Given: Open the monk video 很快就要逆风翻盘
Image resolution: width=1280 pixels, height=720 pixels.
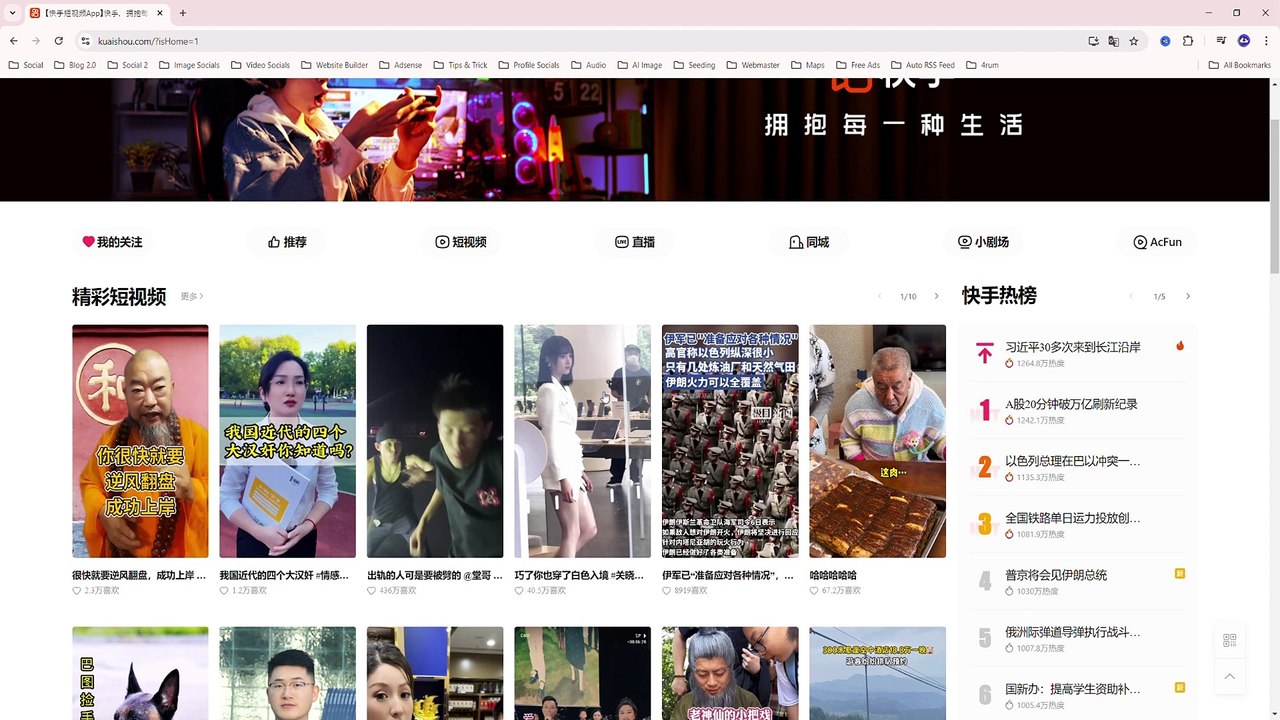Looking at the screenshot, I should coord(140,441).
